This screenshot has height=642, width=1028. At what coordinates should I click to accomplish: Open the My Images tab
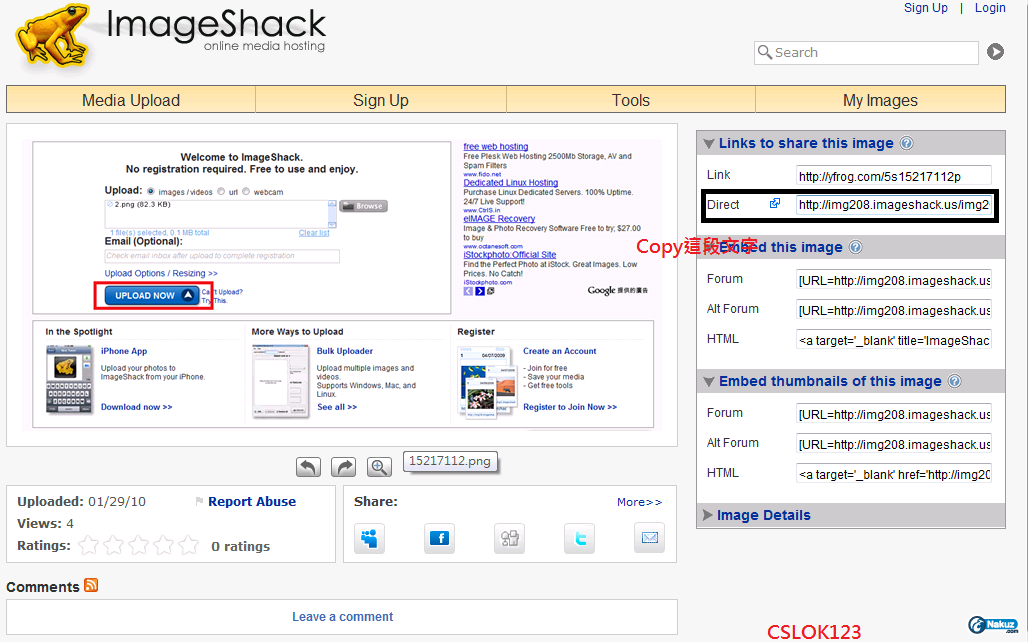[x=880, y=100]
